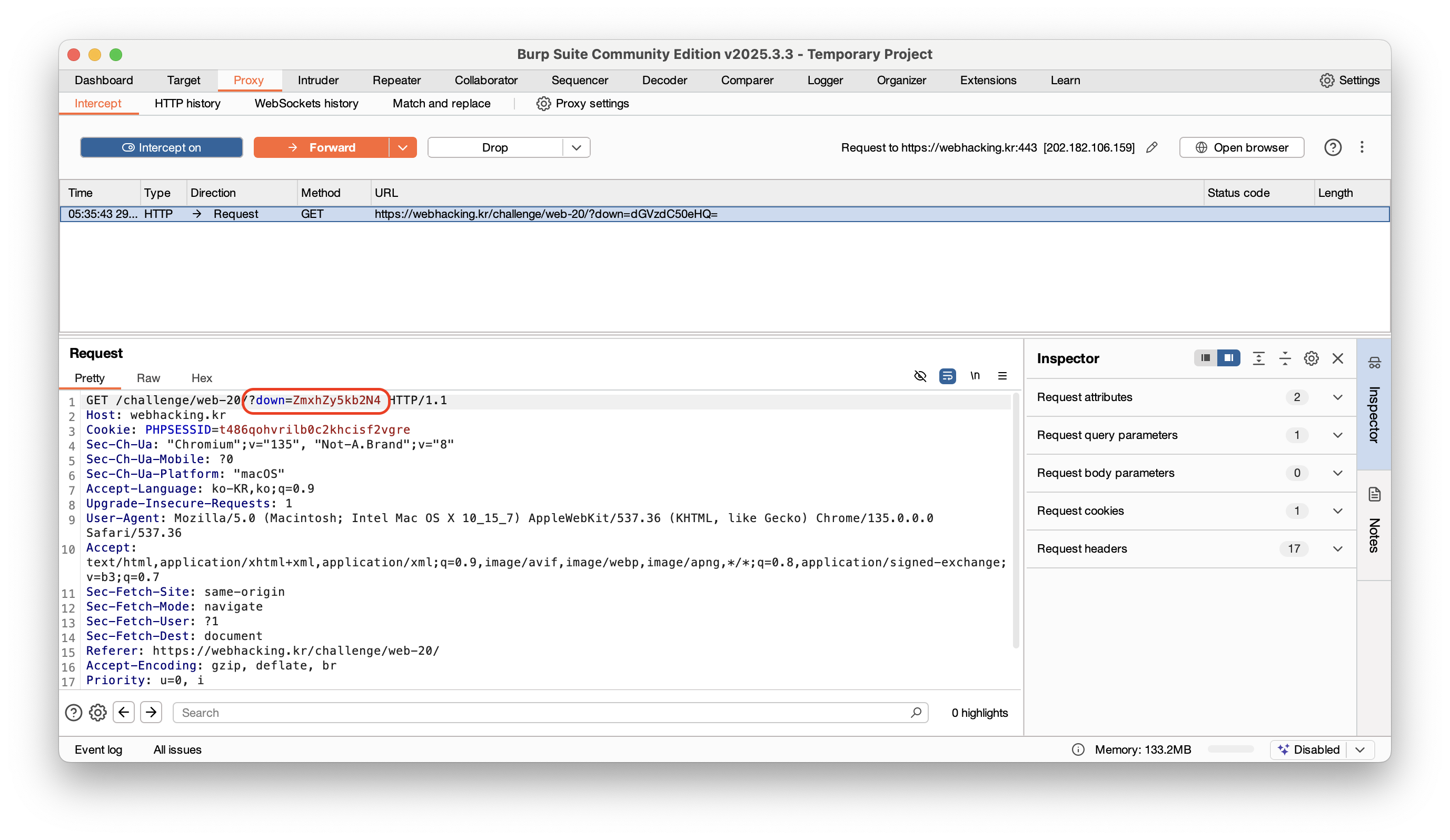Open the Notes side panel icon
1450x840 pixels.
tap(1374, 495)
